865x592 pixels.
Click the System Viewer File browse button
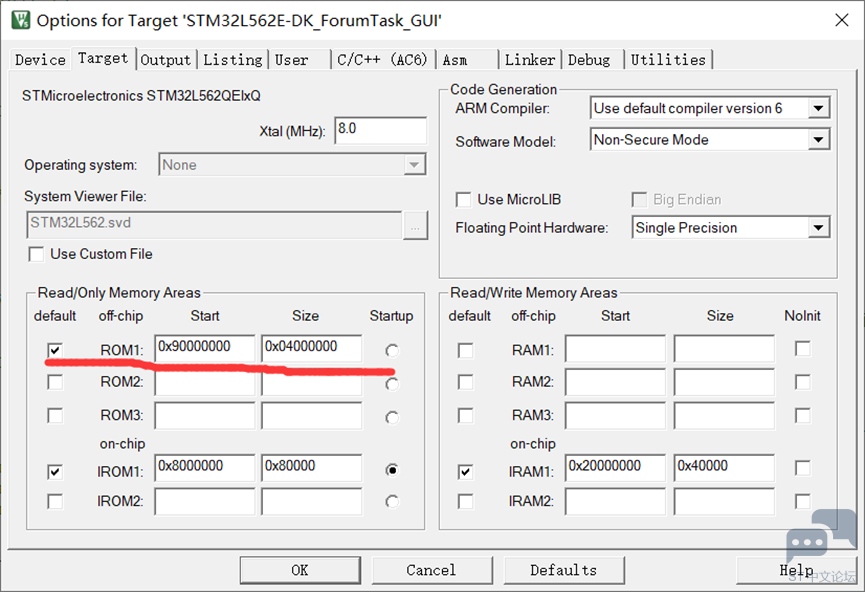click(415, 226)
